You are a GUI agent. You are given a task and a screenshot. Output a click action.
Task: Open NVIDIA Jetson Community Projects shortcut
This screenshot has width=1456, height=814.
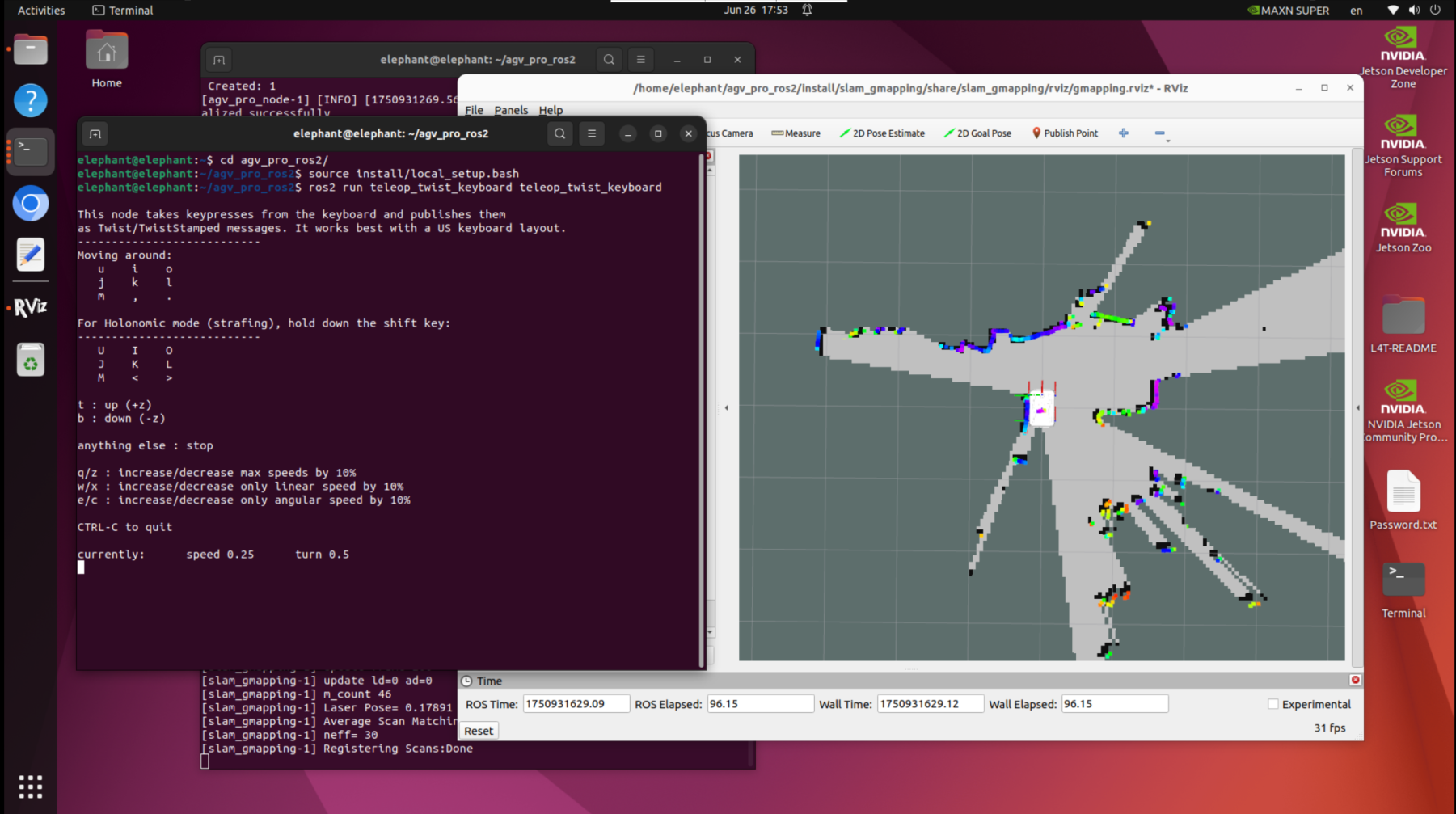(1403, 411)
